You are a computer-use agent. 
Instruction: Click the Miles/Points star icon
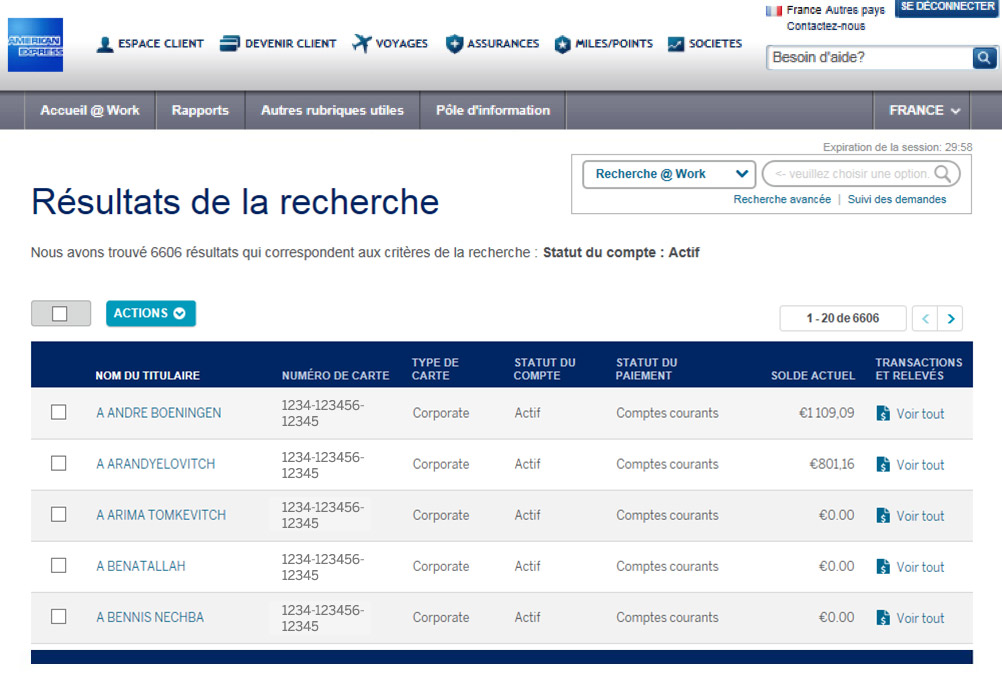pyautogui.click(x=562, y=44)
